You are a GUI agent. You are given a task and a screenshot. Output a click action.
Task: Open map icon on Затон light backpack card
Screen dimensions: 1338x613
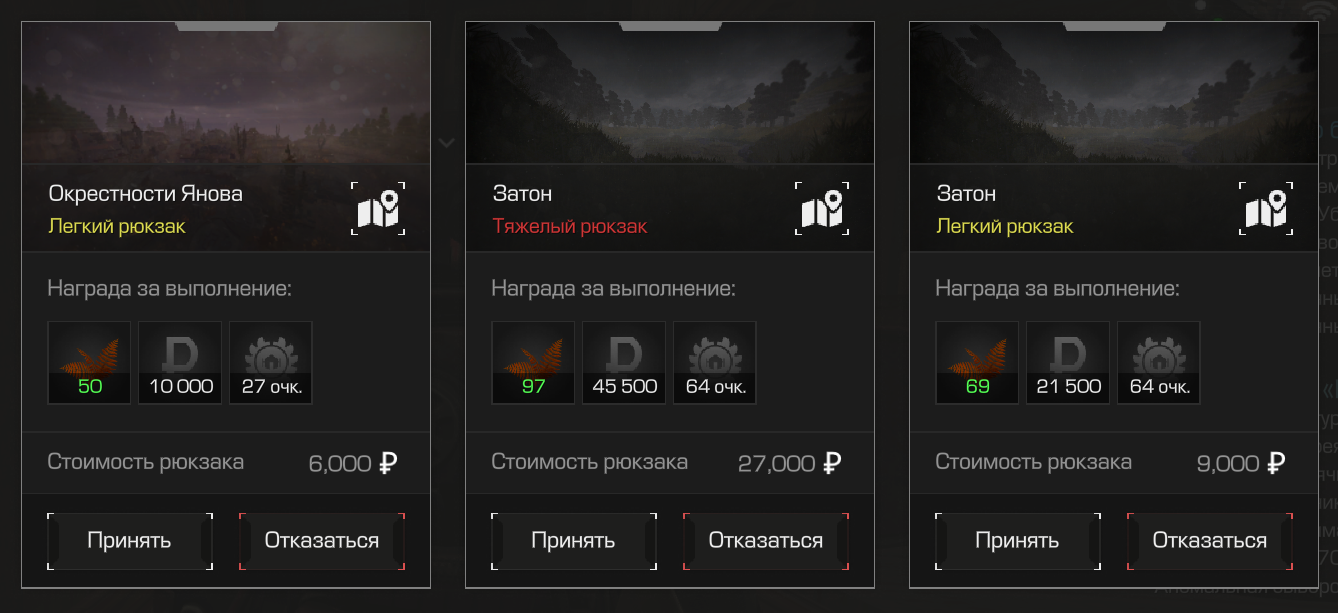(x=1266, y=209)
